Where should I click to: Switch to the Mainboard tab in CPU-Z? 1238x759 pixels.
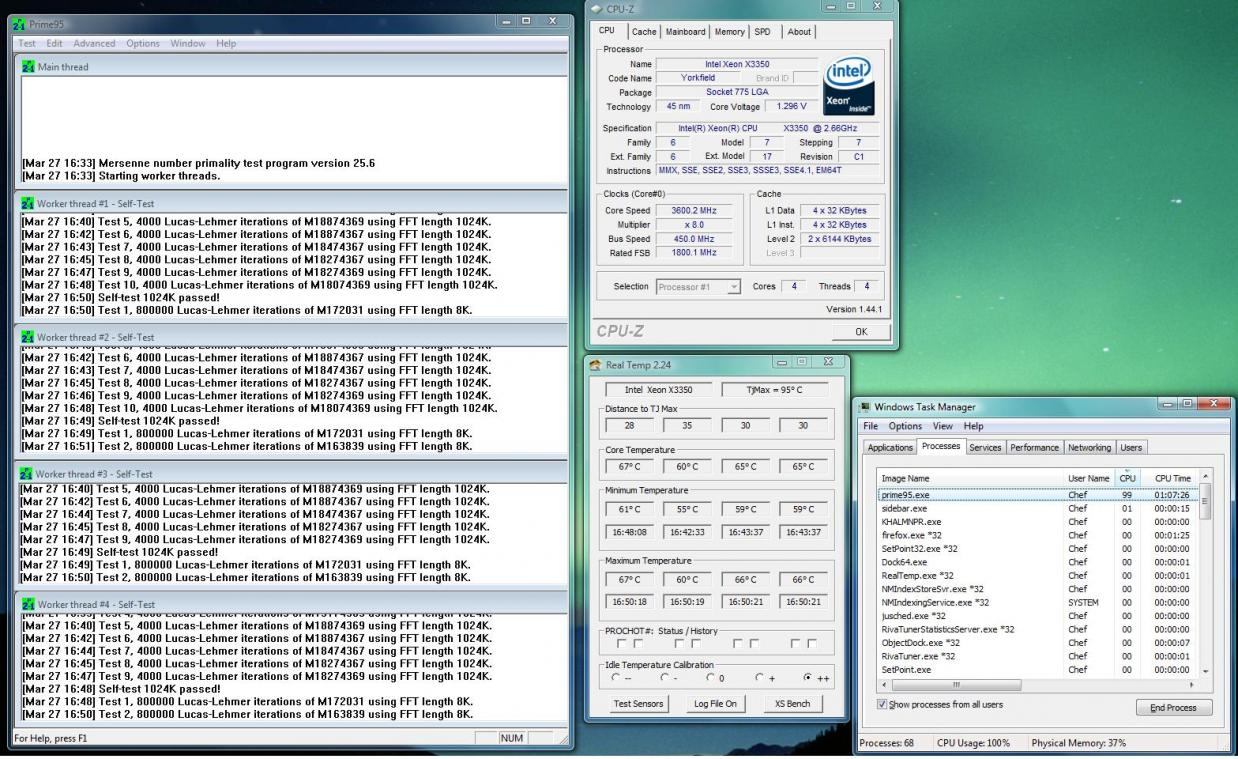tap(686, 32)
